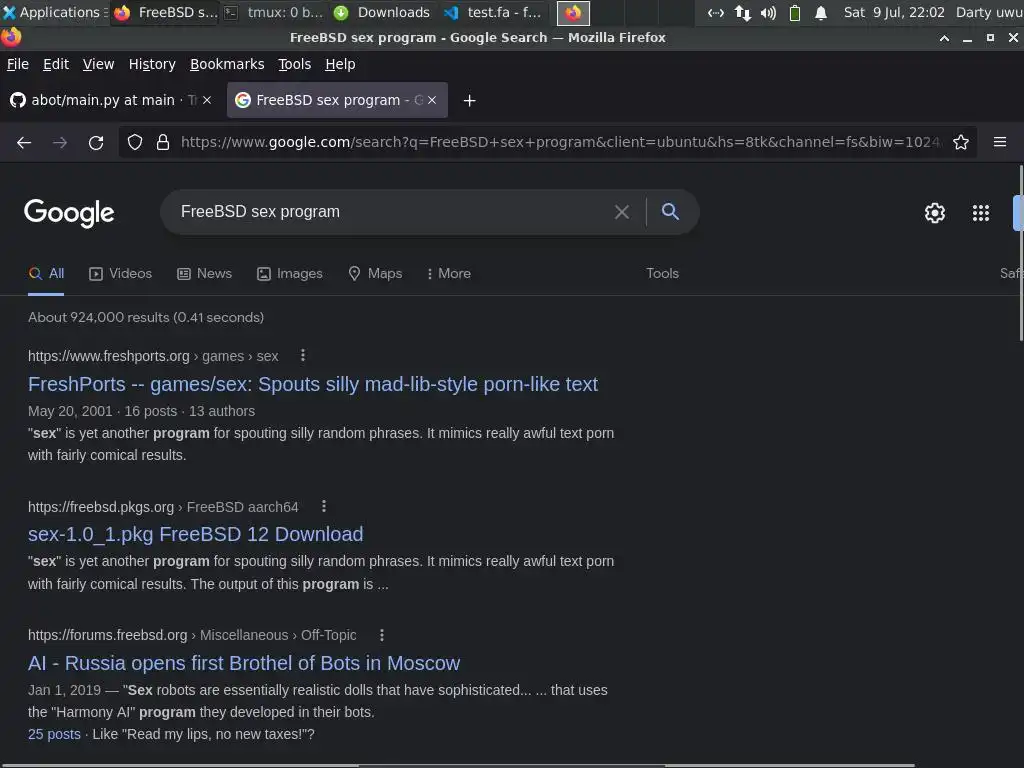Open volume control in system tray
Screen dimensions: 1024x768
click(768, 12)
